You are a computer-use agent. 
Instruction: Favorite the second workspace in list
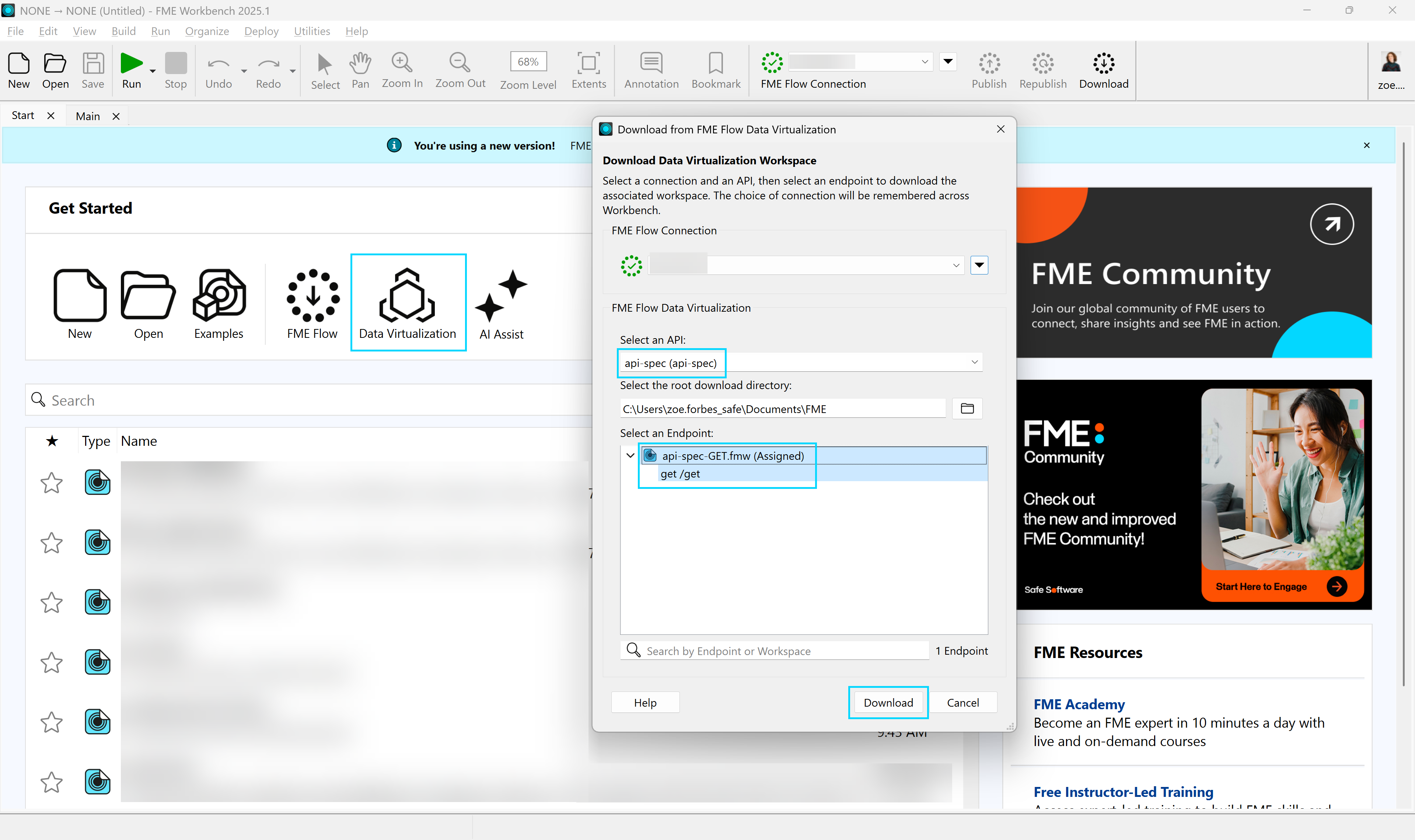click(51, 543)
